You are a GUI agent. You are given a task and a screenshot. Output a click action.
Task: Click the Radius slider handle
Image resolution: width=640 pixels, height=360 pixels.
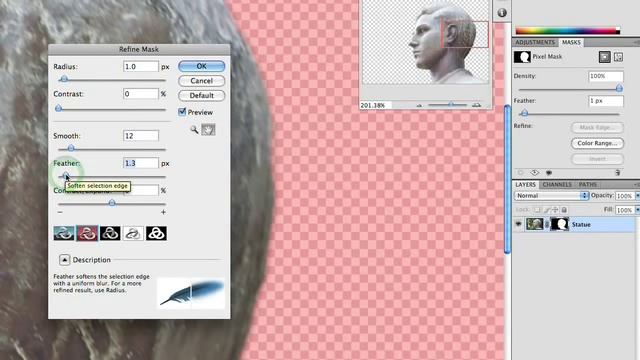pyautogui.click(x=64, y=79)
